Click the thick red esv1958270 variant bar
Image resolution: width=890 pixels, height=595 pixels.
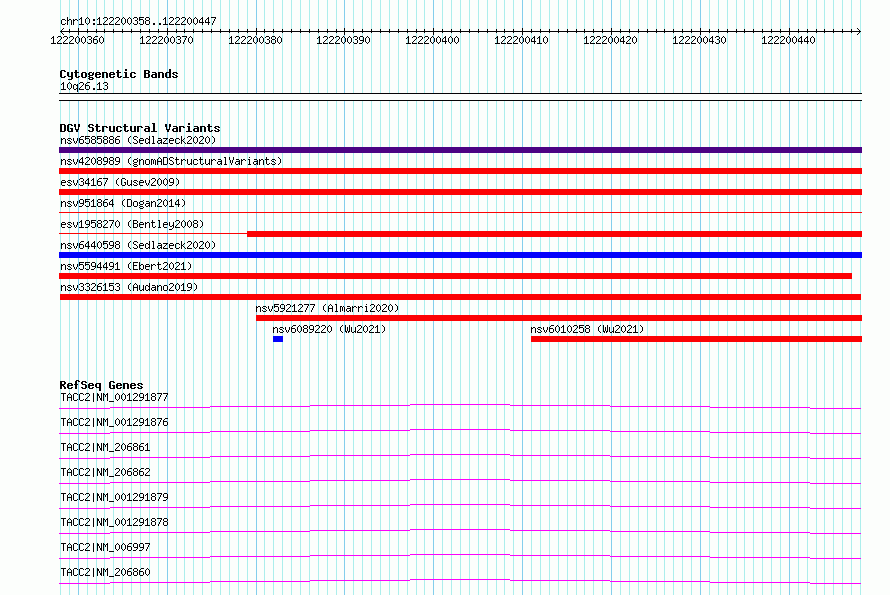click(555, 234)
